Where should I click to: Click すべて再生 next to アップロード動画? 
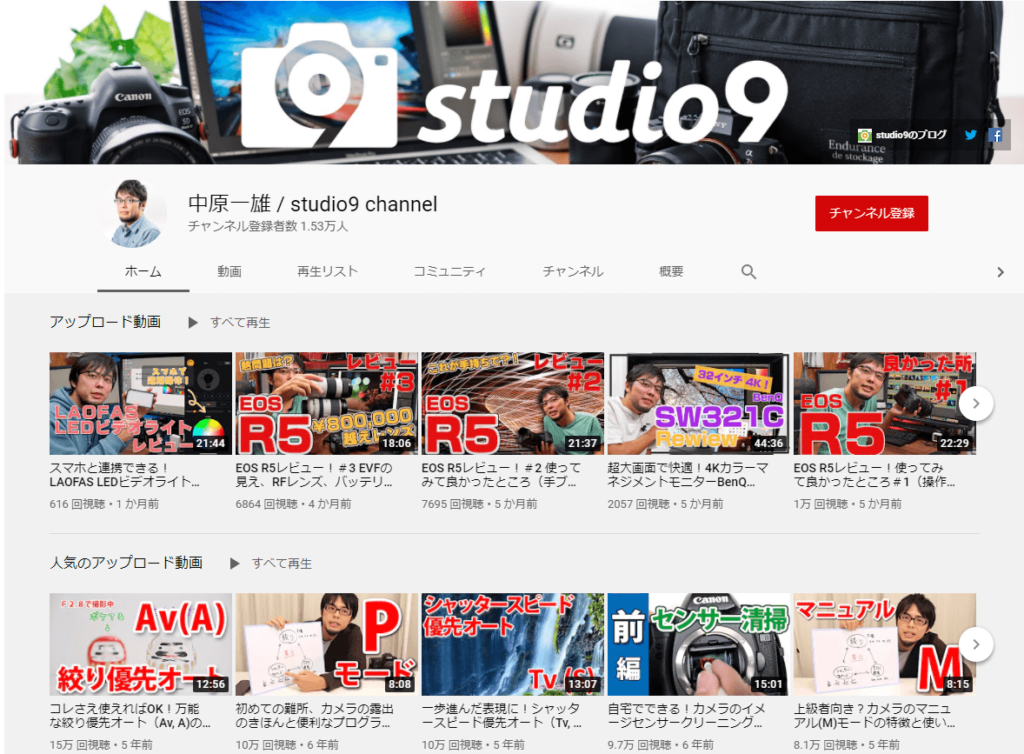point(240,322)
